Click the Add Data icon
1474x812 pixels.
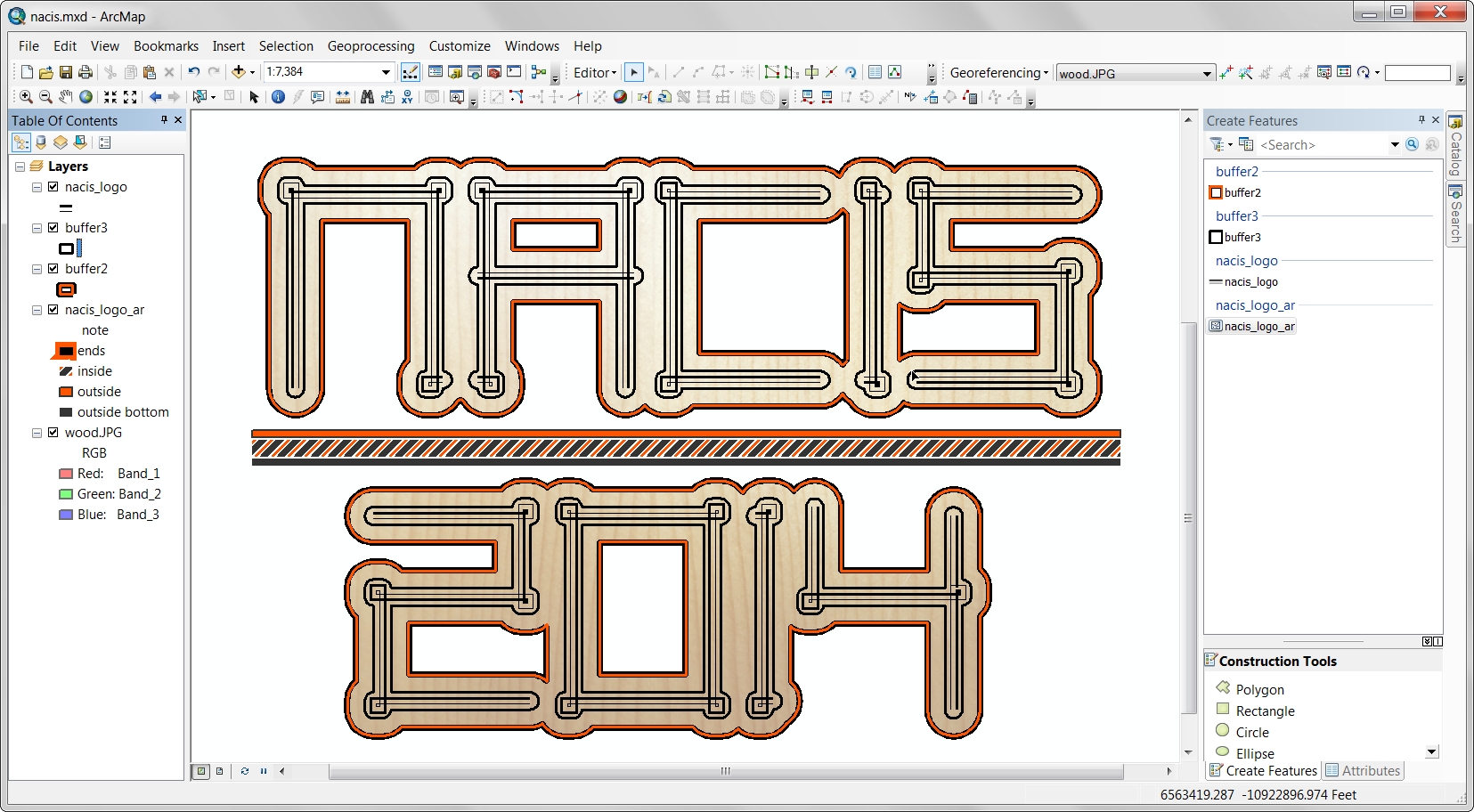coord(238,72)
